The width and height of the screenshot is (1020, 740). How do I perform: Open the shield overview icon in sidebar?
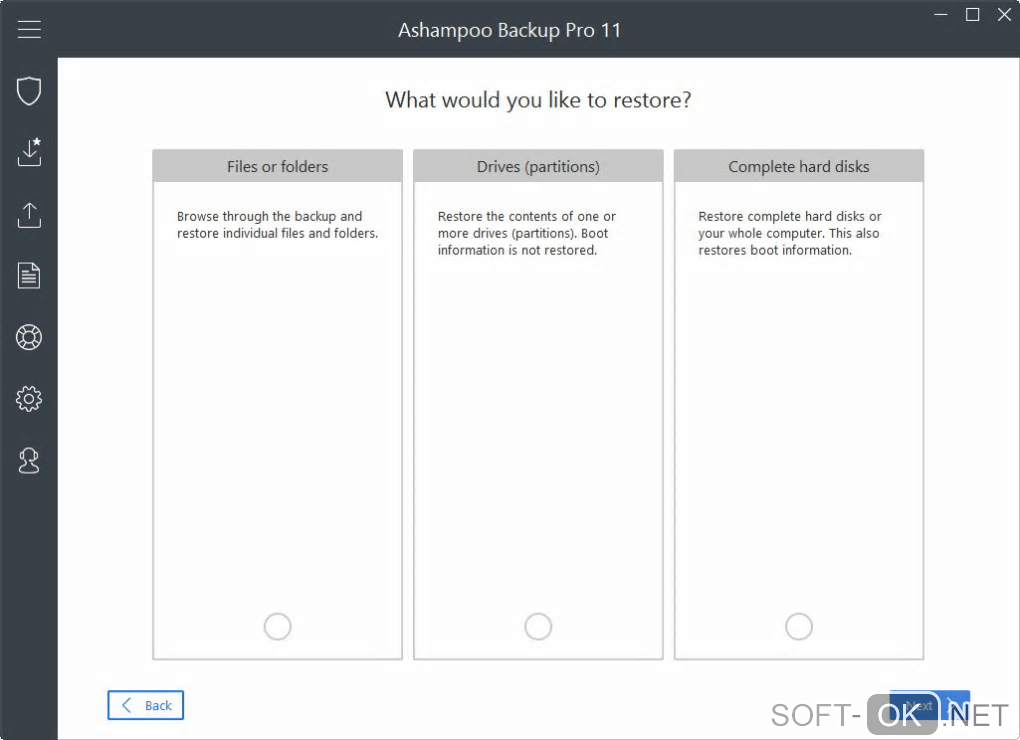(29, 91)
